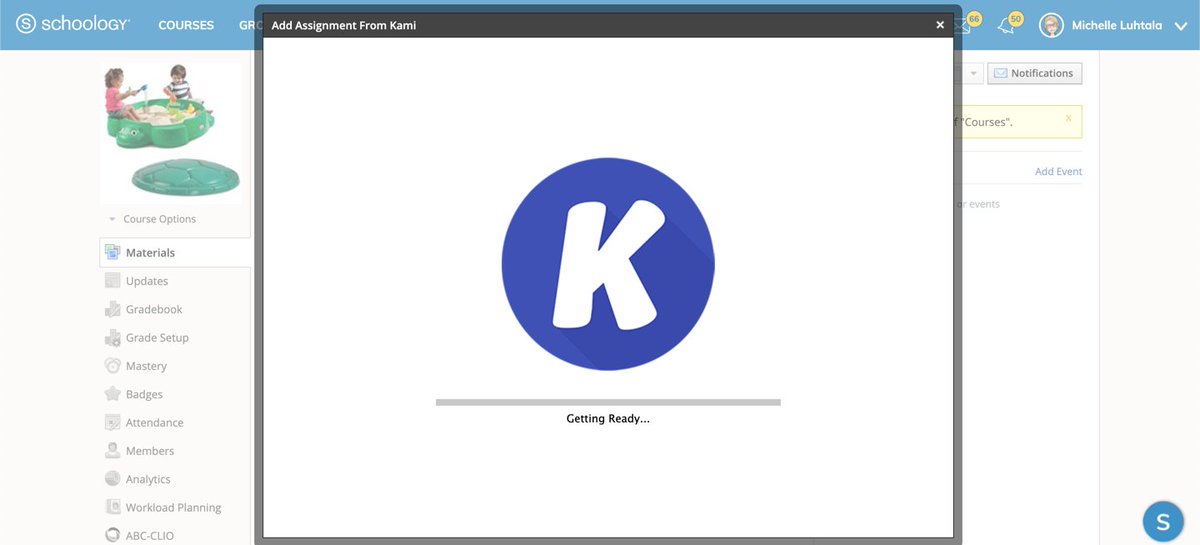Viewport: 1200px width, 545px height.
Task: Click the Updates icon
Action: click(113, 281)
